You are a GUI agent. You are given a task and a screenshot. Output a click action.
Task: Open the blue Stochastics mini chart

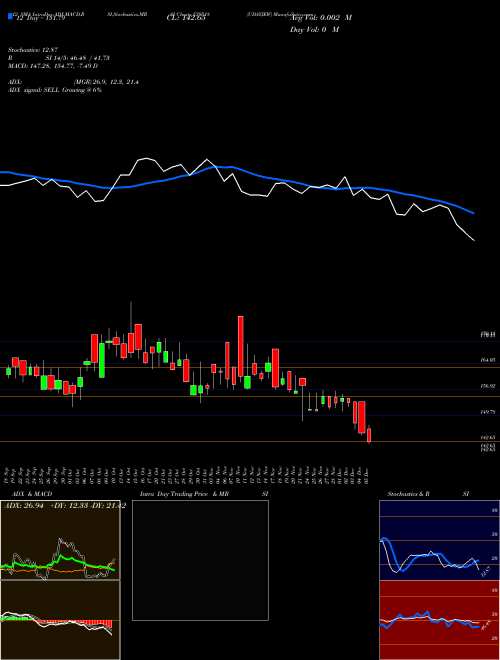439,540
